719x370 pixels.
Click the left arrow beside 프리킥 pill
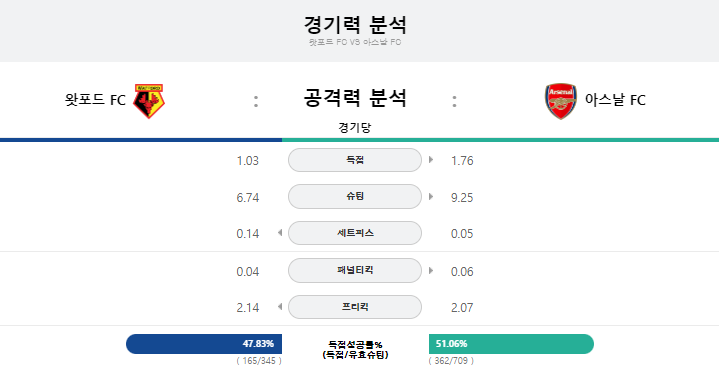280,306
